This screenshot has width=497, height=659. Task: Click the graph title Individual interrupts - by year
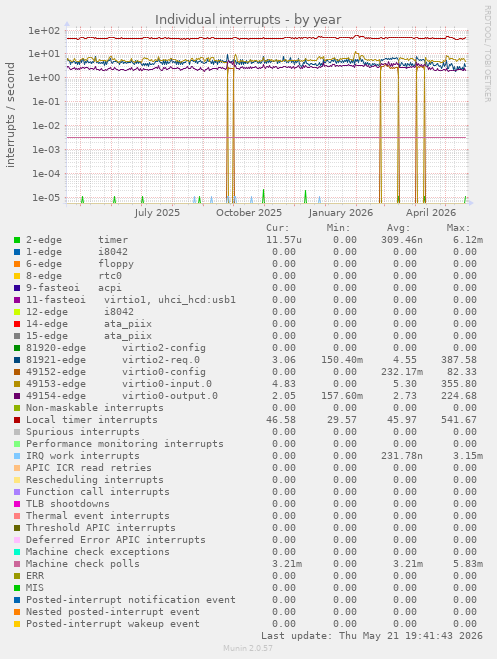coord(248,20)
